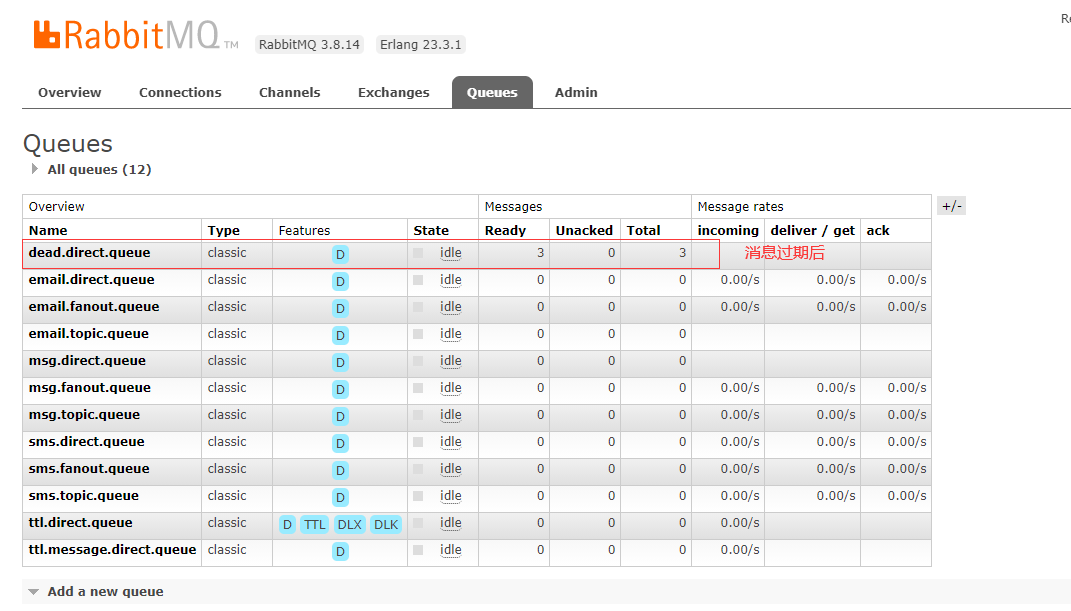Click D feature badge for msg.direct.queue
Screen dimensions: 1071x611
point(340,363)
